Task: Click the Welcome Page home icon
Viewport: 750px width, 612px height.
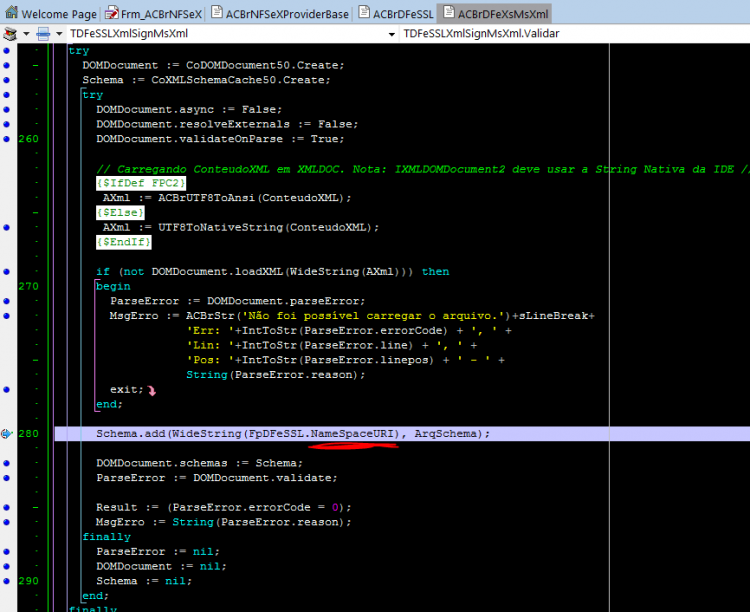Action: tap(11, 12)
